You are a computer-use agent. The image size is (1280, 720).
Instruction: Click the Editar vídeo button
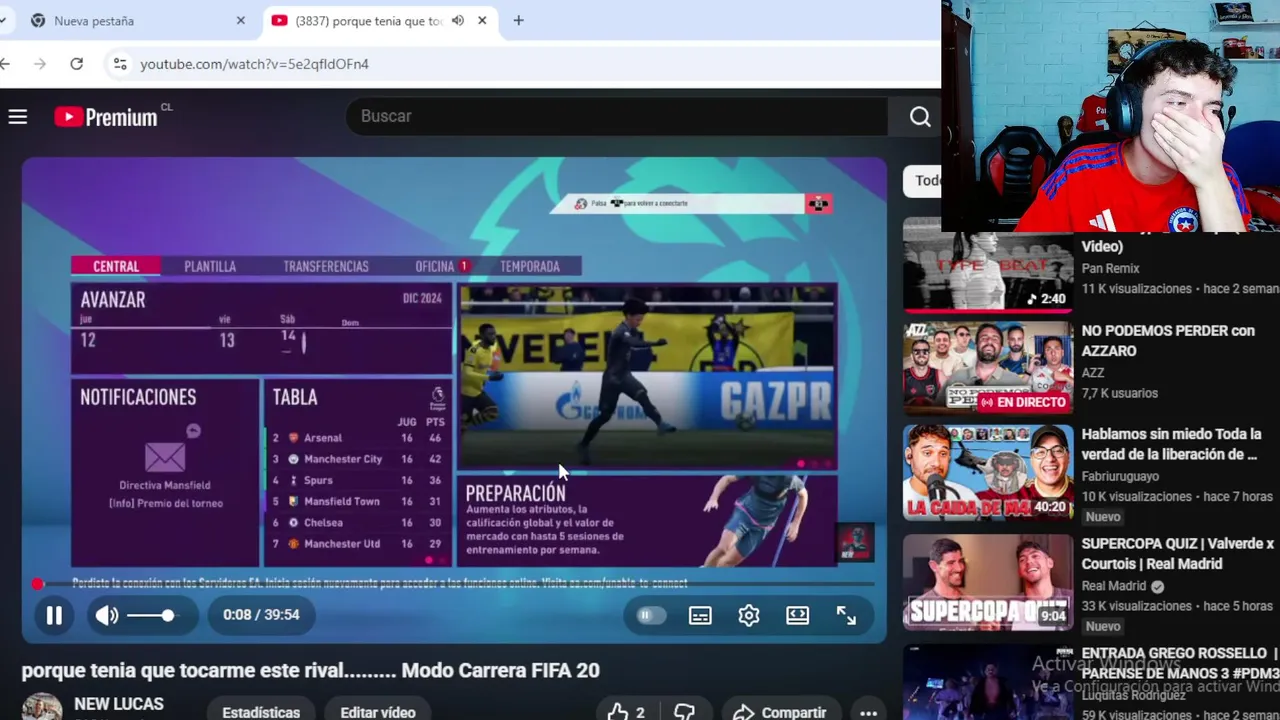click(x=378, y=712)
